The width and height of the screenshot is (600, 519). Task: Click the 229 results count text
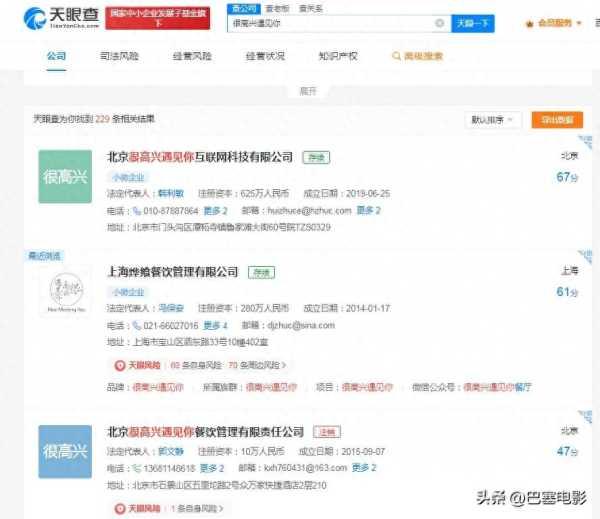pyautogui.click(x=103, y=119)
